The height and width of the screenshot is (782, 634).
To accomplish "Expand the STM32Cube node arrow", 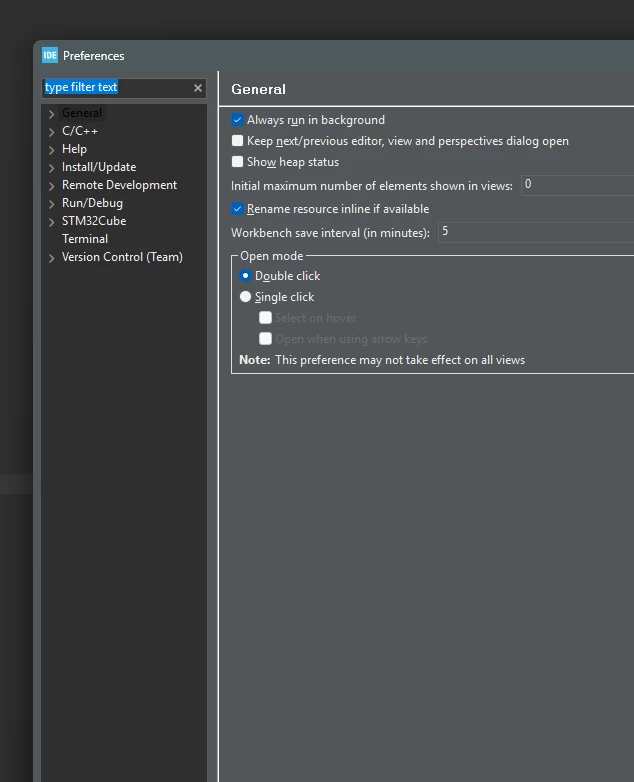I will click(x=51, y=222).
